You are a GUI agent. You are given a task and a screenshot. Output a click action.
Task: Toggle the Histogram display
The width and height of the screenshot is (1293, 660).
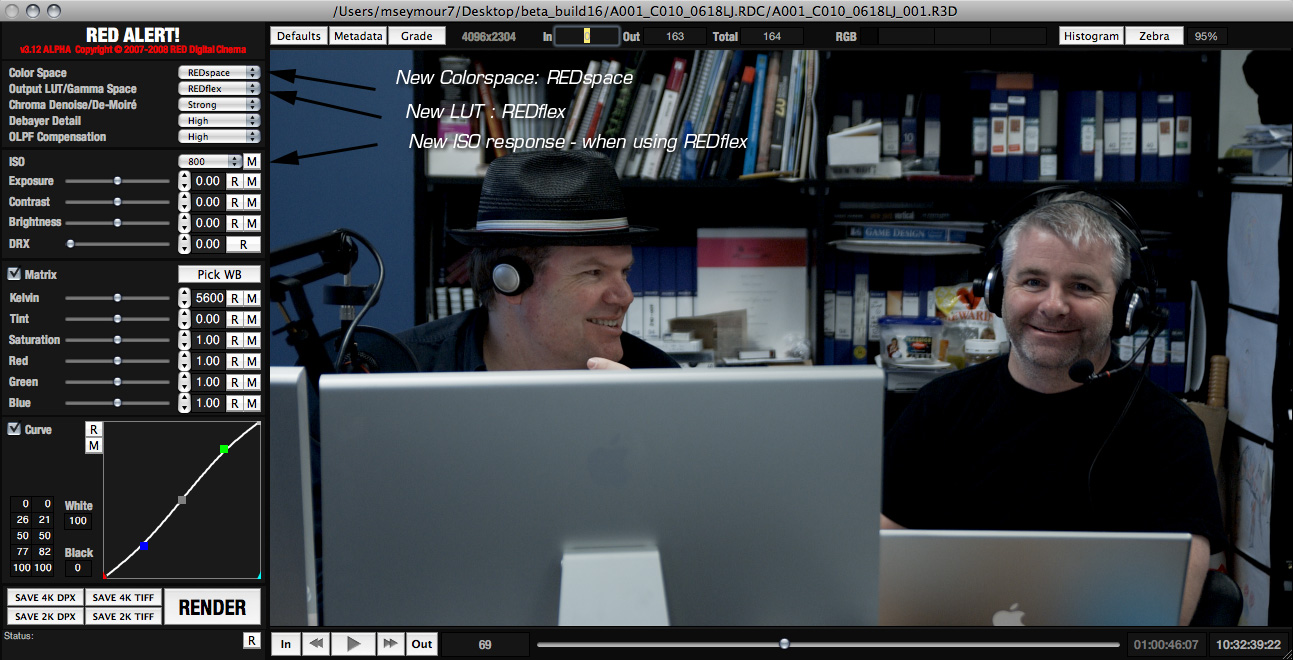[1091, 36]
